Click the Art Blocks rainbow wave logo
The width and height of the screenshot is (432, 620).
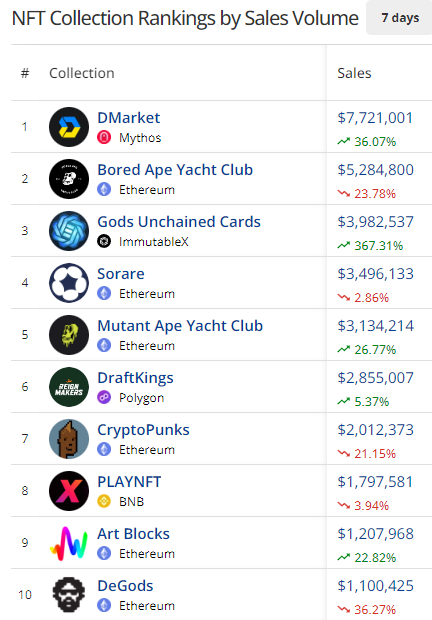click(69, 543)
